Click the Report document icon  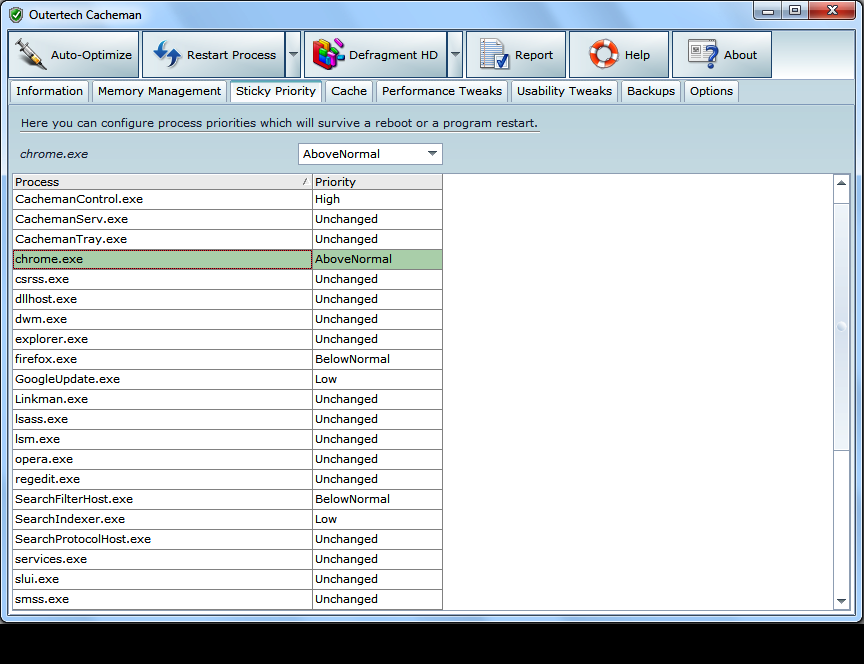pyautogui.click(x=494, y=54)
